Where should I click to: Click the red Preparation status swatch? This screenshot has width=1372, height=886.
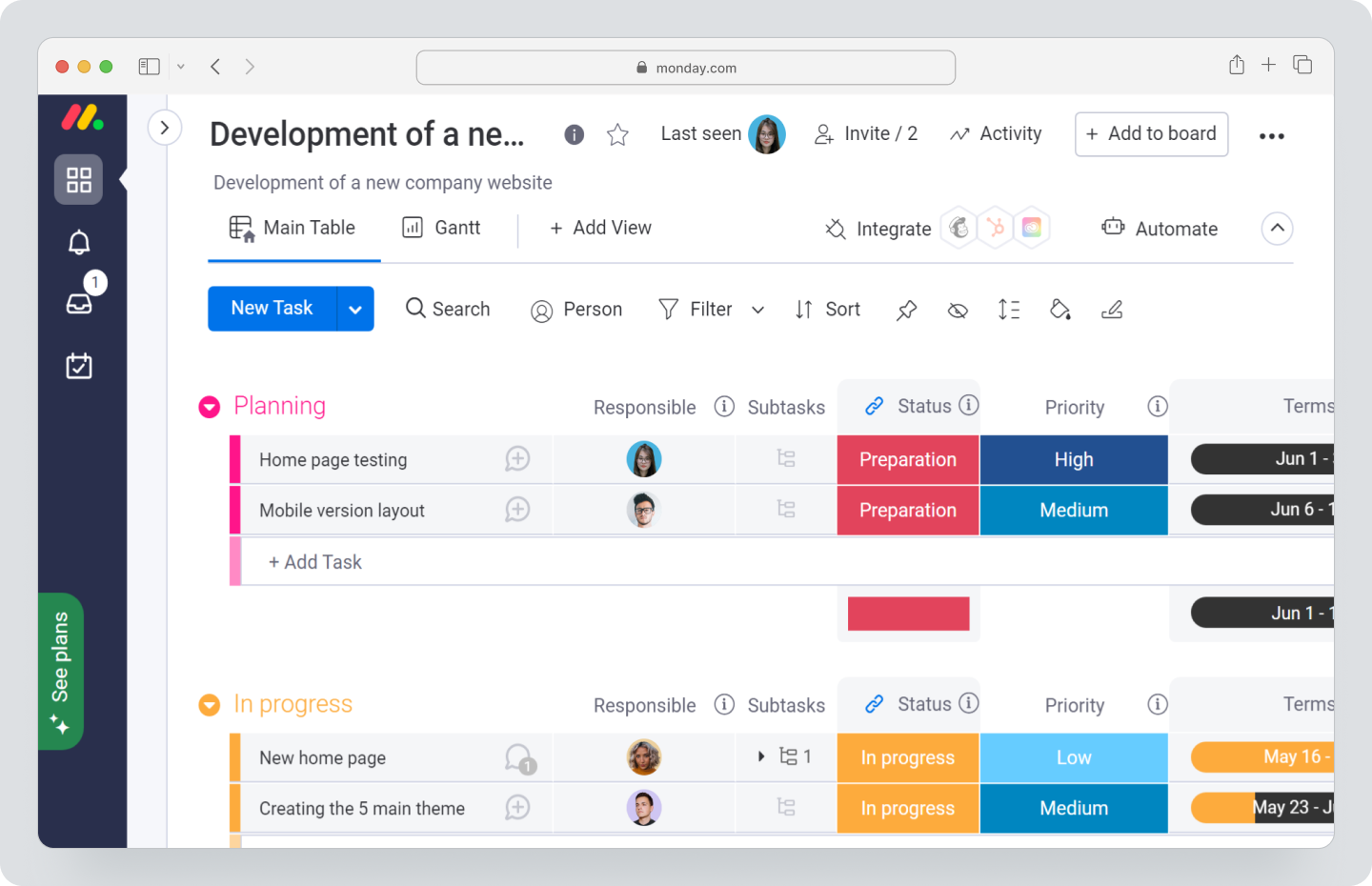908,614
